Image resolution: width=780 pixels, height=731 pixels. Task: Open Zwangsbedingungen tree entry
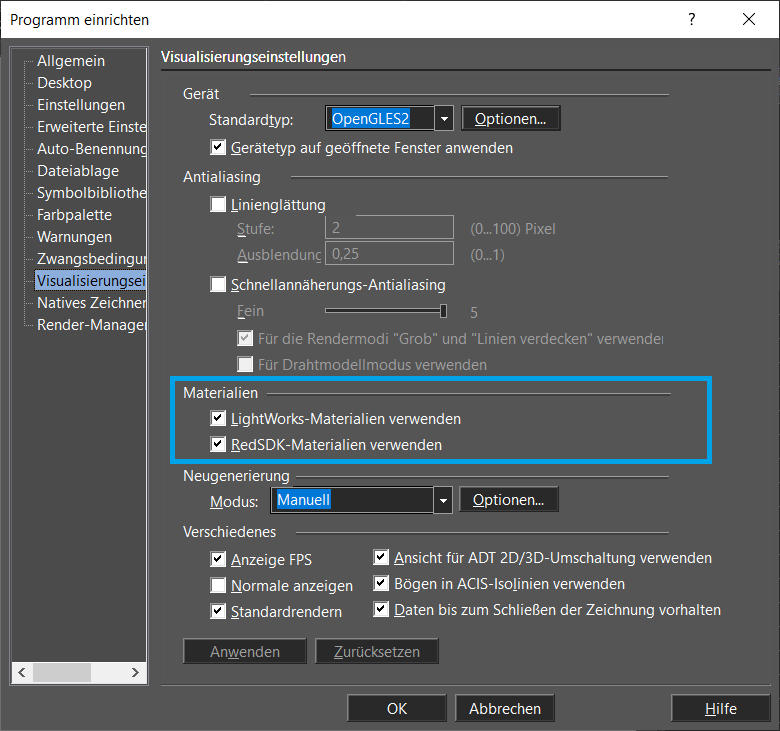[x=92, y=259]
